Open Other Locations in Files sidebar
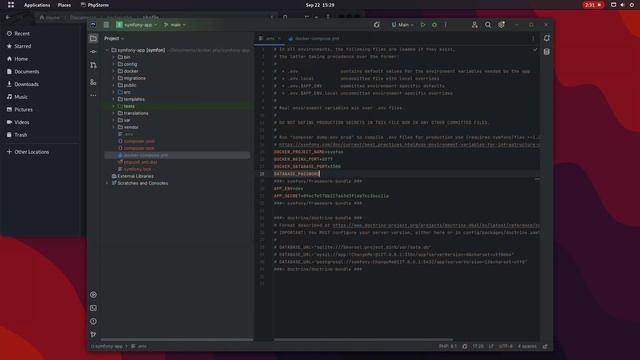Screen dimensions: 640x360 [x=31, y=152]
